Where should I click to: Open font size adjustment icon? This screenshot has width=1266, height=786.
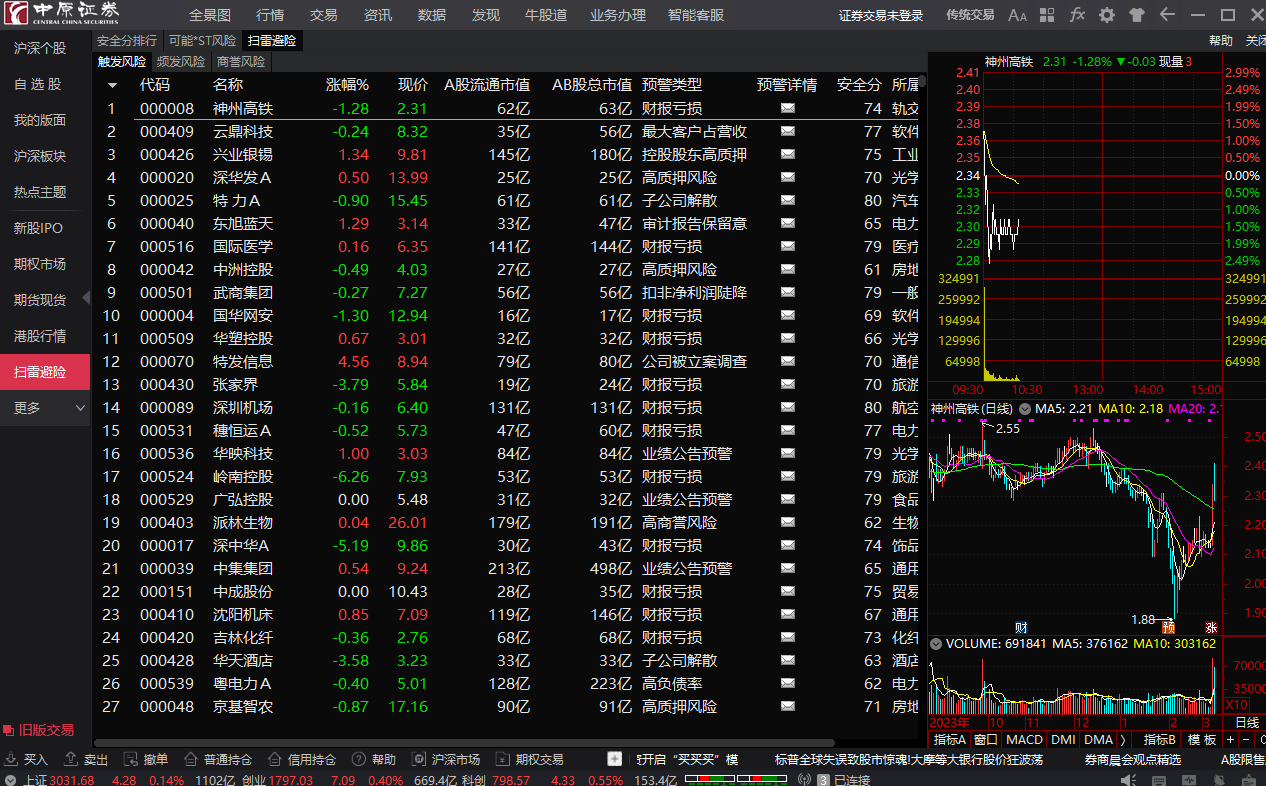pyautogui.click(x=1017, y=15)
